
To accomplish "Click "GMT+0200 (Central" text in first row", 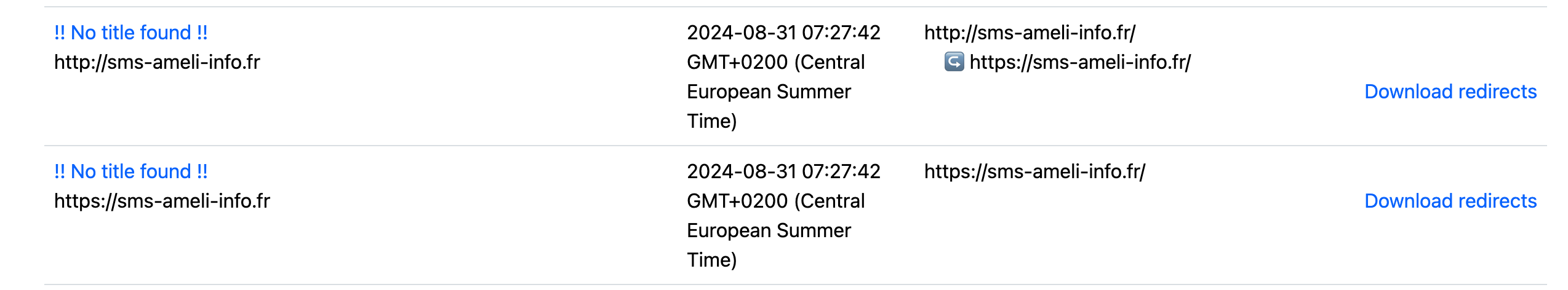I will click(x=775, y=62).
